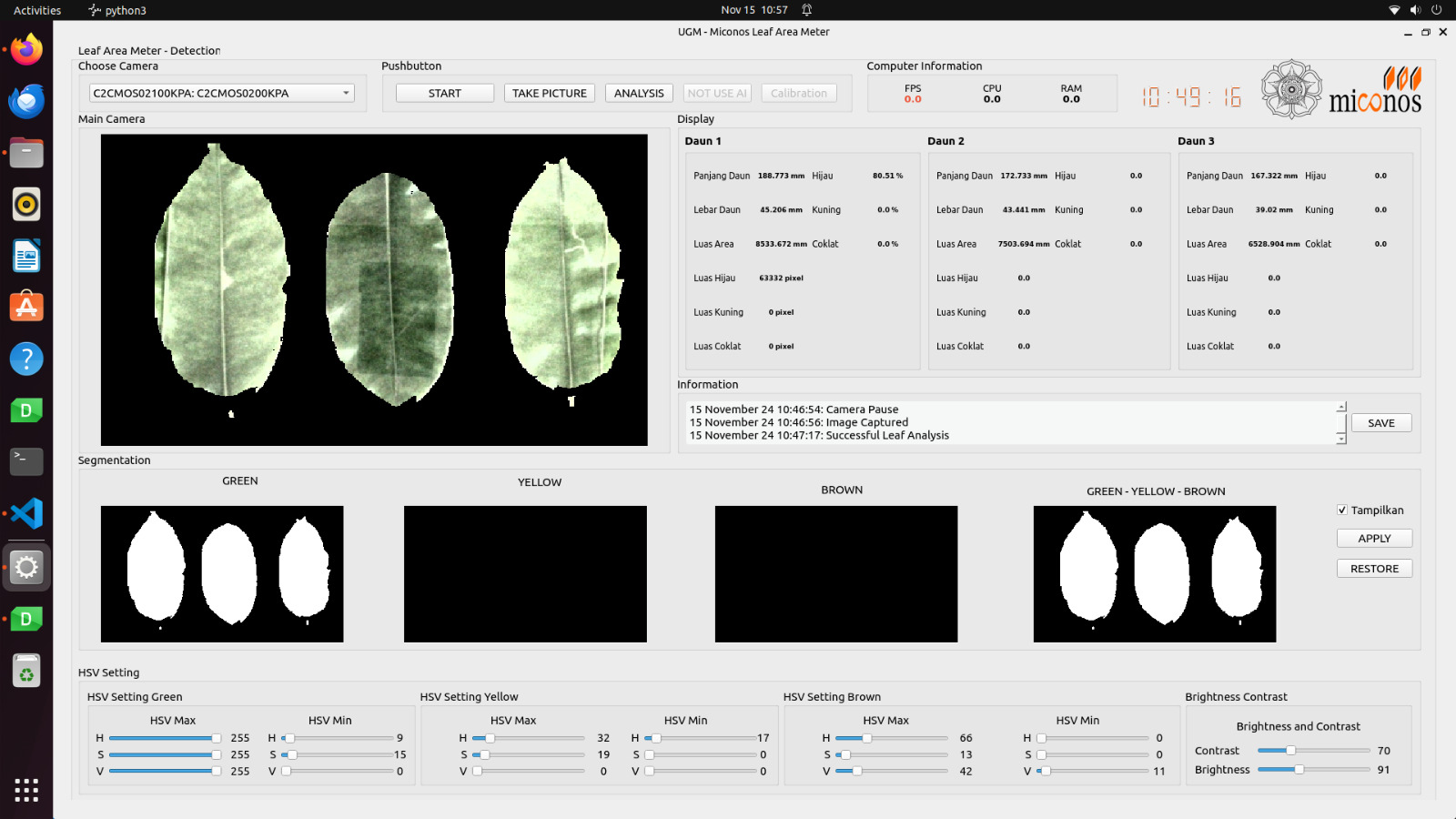This screenshot has height=819, width=1456.
Task: Open Rhythmbox music player from dock
Action: pos(26,205)
